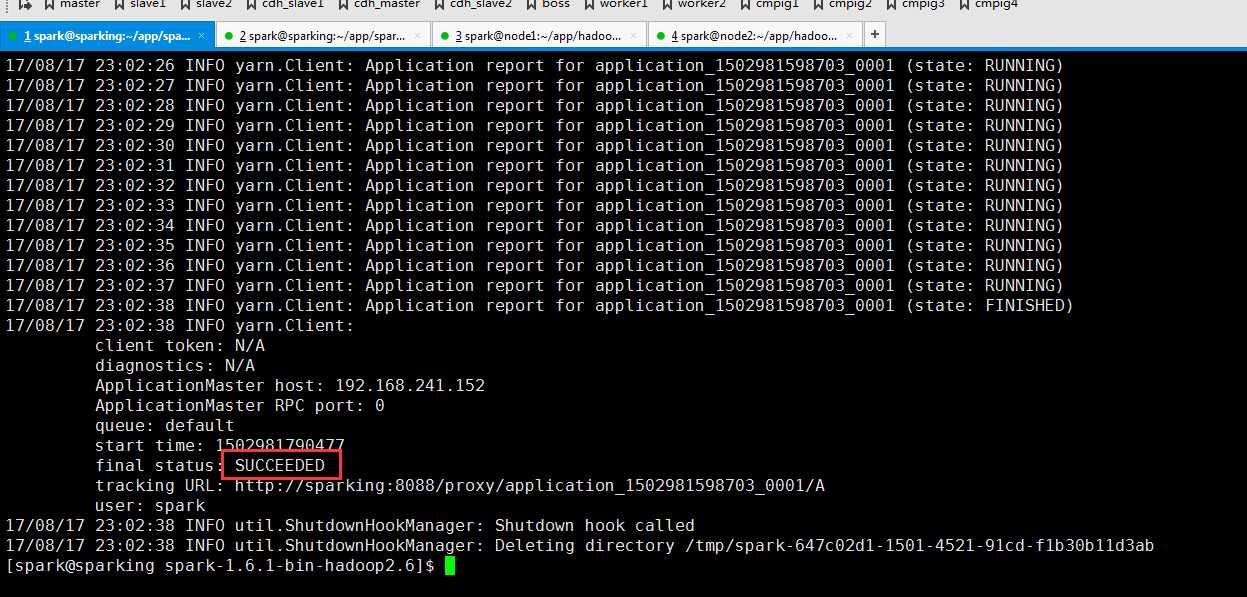Launch the cdh_slave2 quick-connect entry
1247x597 pixels.
473,4
